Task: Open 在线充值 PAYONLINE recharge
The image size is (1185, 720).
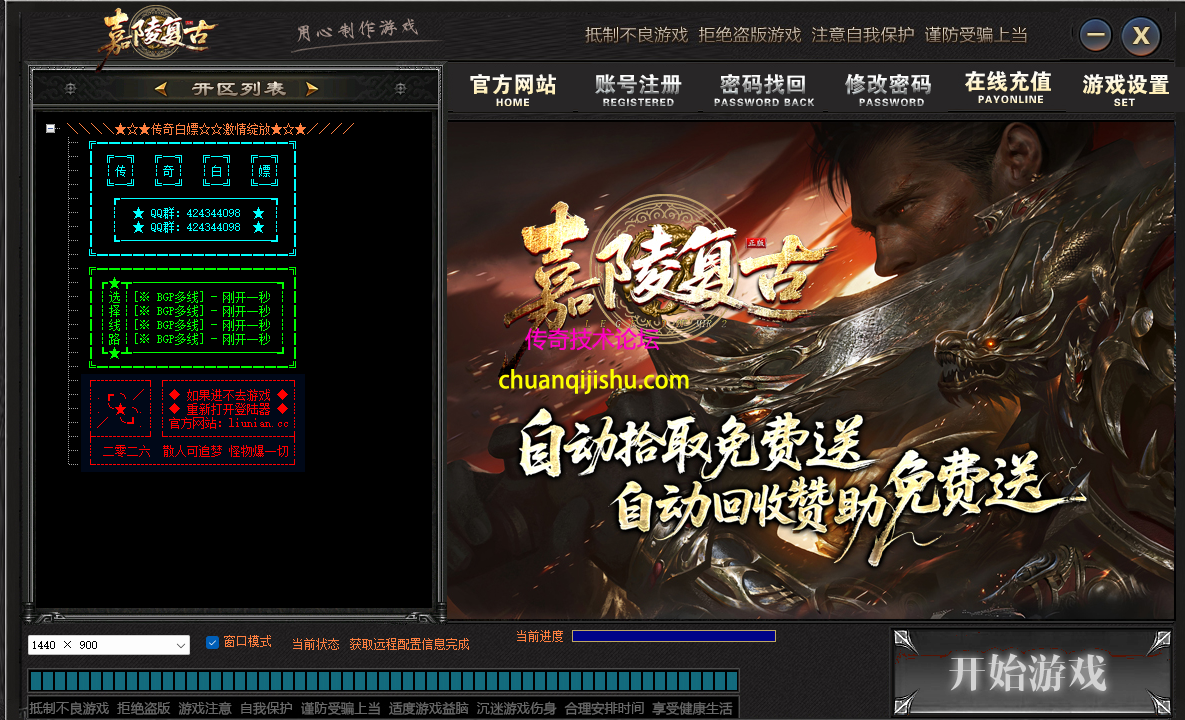Action: [x=1008, y=86]
